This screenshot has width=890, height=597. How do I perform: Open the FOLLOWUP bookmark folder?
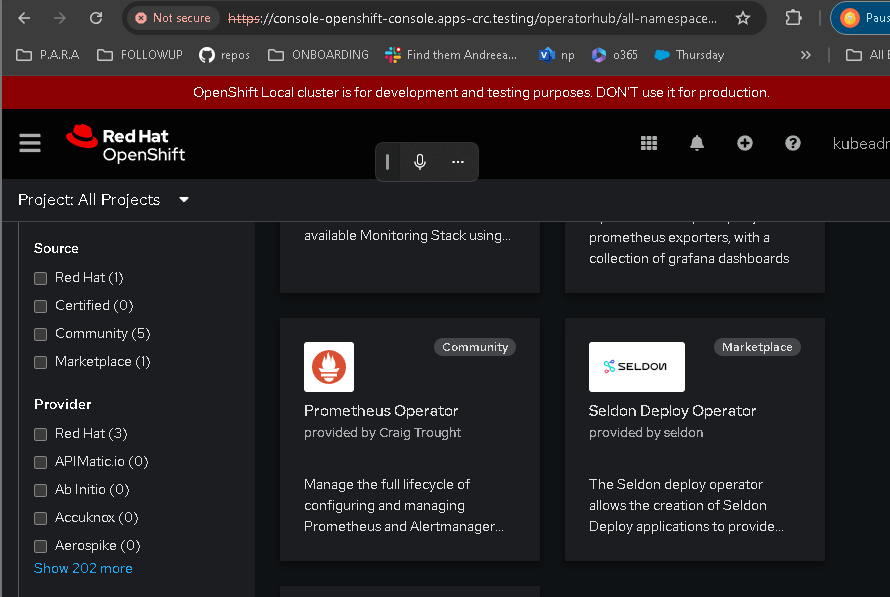coord(140,55)
